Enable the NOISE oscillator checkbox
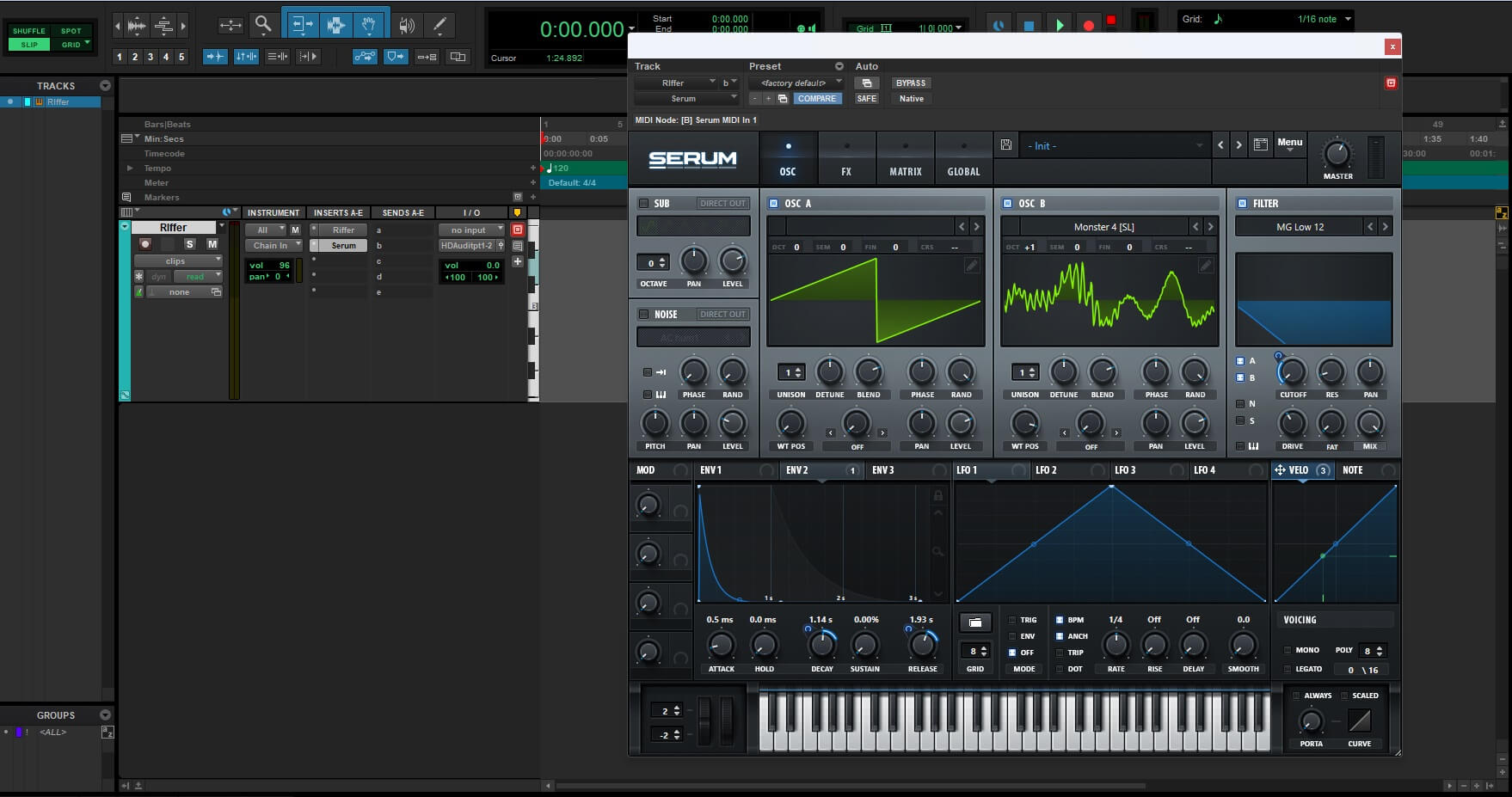 point(643,315)
